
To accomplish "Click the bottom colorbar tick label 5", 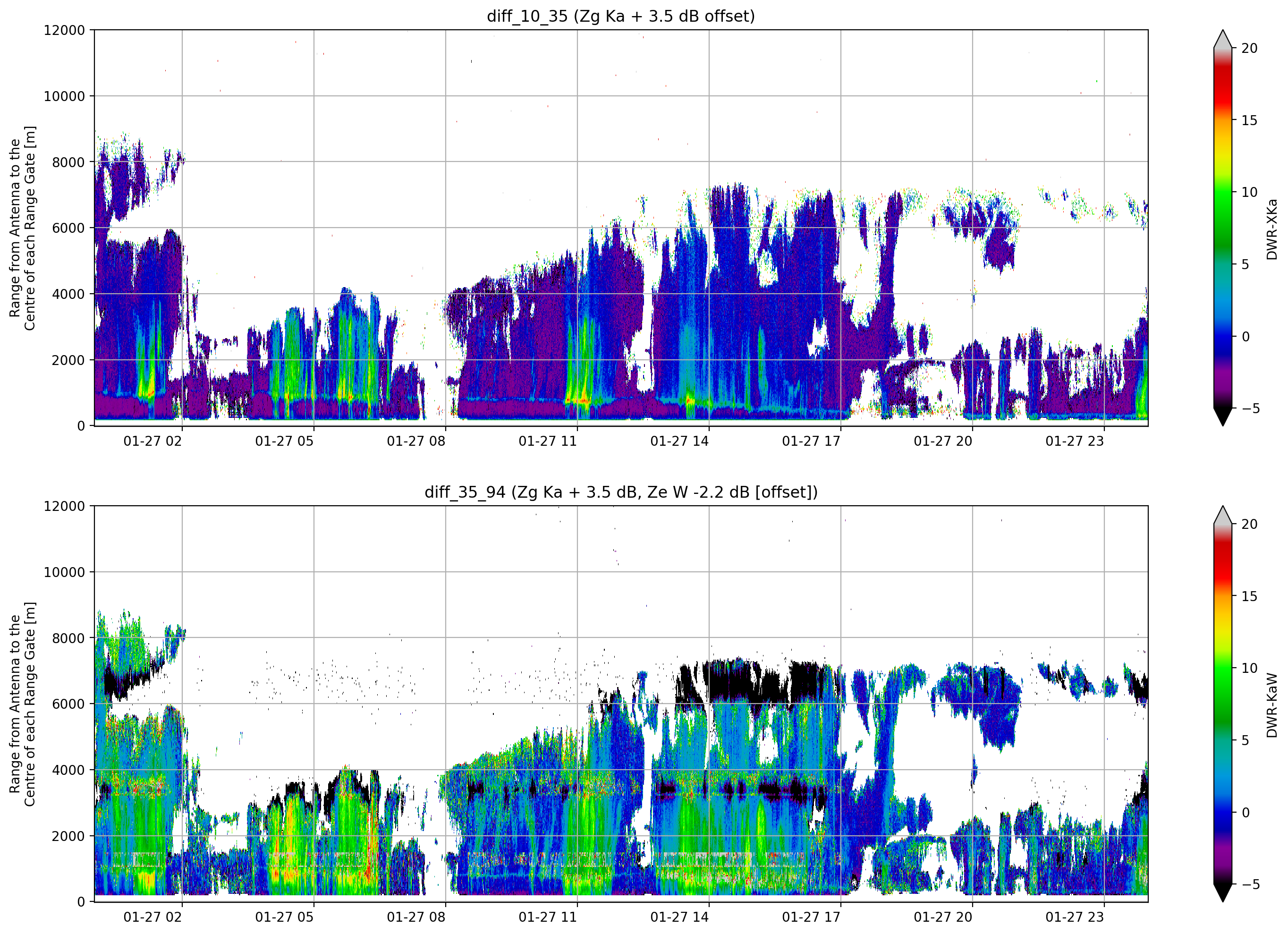I will tap(1246, 740).
